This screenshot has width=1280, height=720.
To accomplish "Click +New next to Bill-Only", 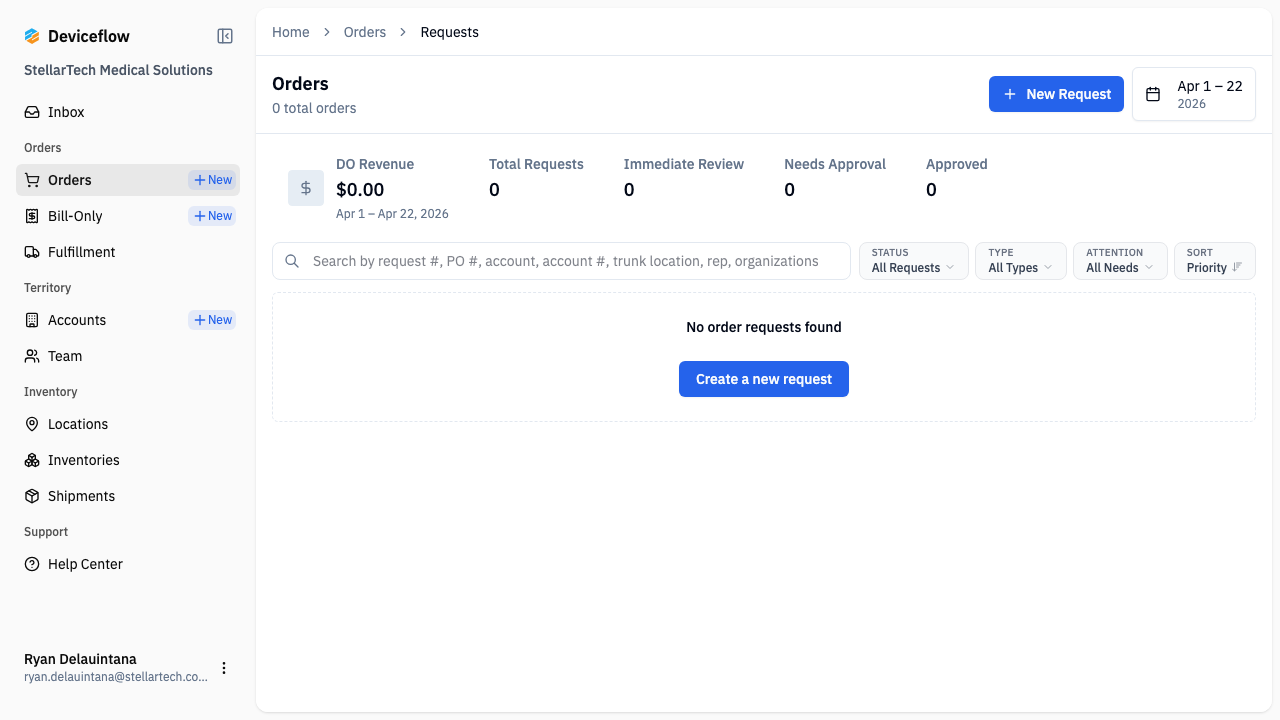I will click(212, 216).
